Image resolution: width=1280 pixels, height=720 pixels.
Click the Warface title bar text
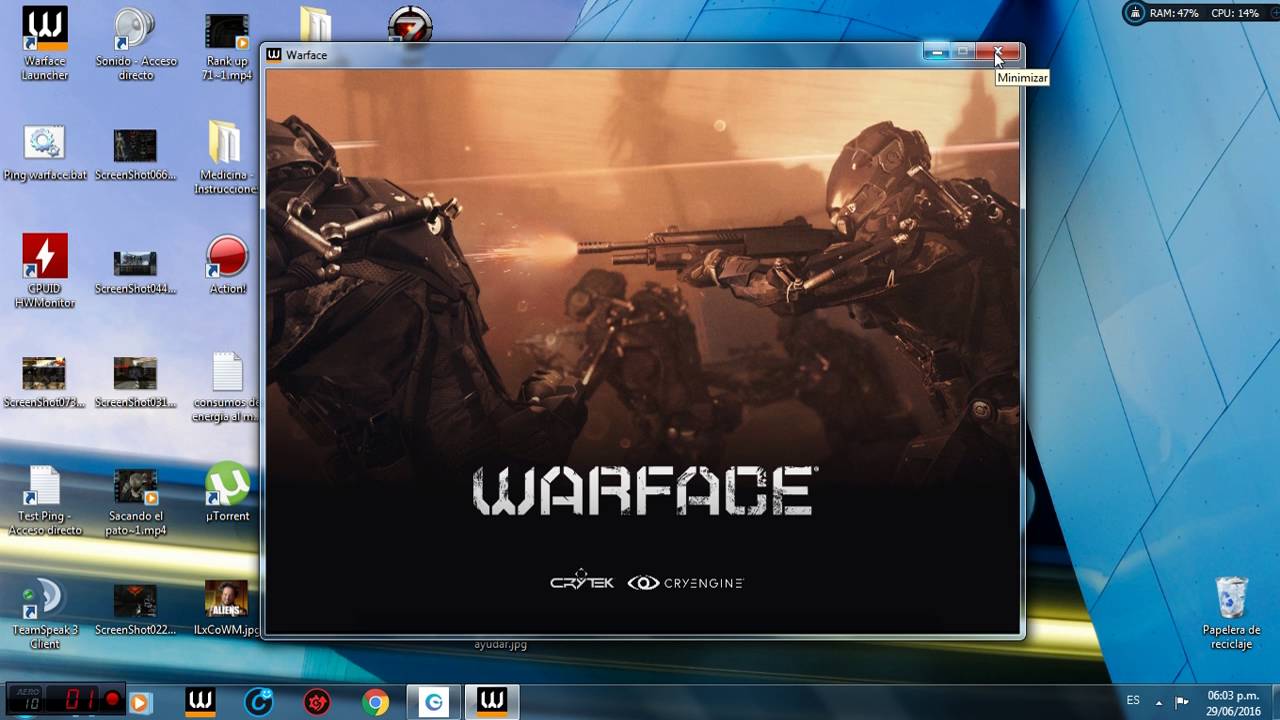306,55
